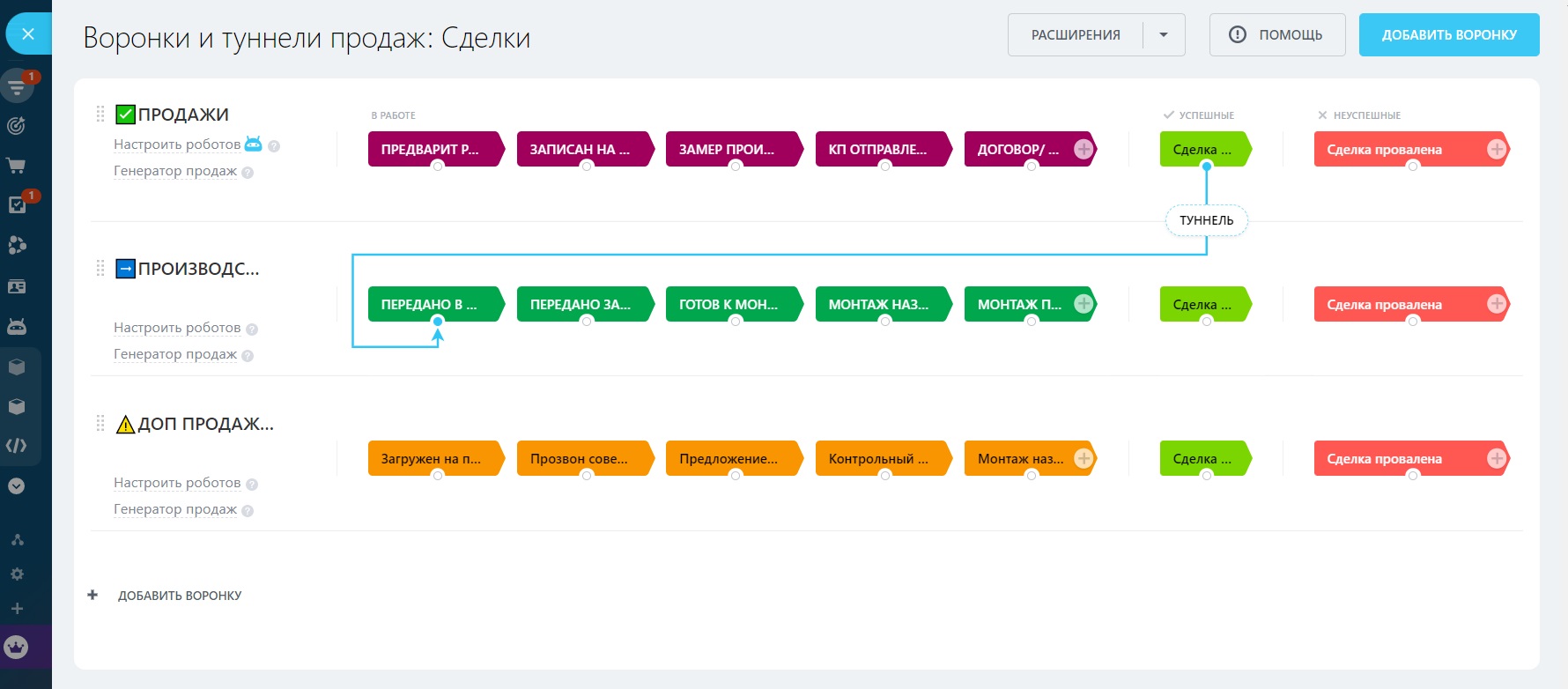The height and width of the screenshot is (689, 1568).
Task: Select the green ГОТОВ К МОН... stage
Action: pos(731,304)
